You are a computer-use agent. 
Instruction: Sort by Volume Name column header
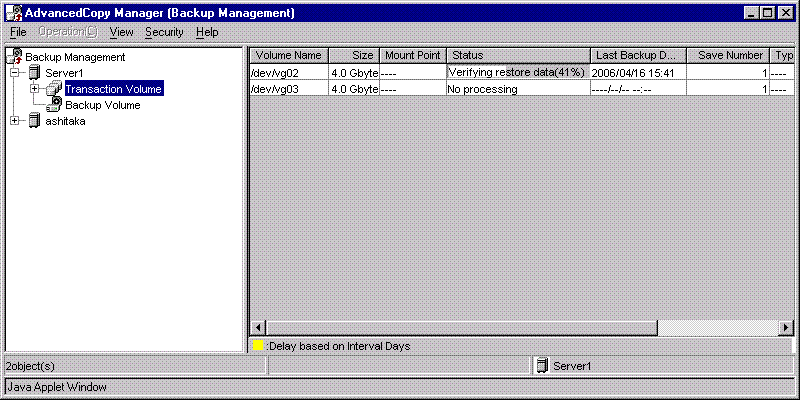289,56
